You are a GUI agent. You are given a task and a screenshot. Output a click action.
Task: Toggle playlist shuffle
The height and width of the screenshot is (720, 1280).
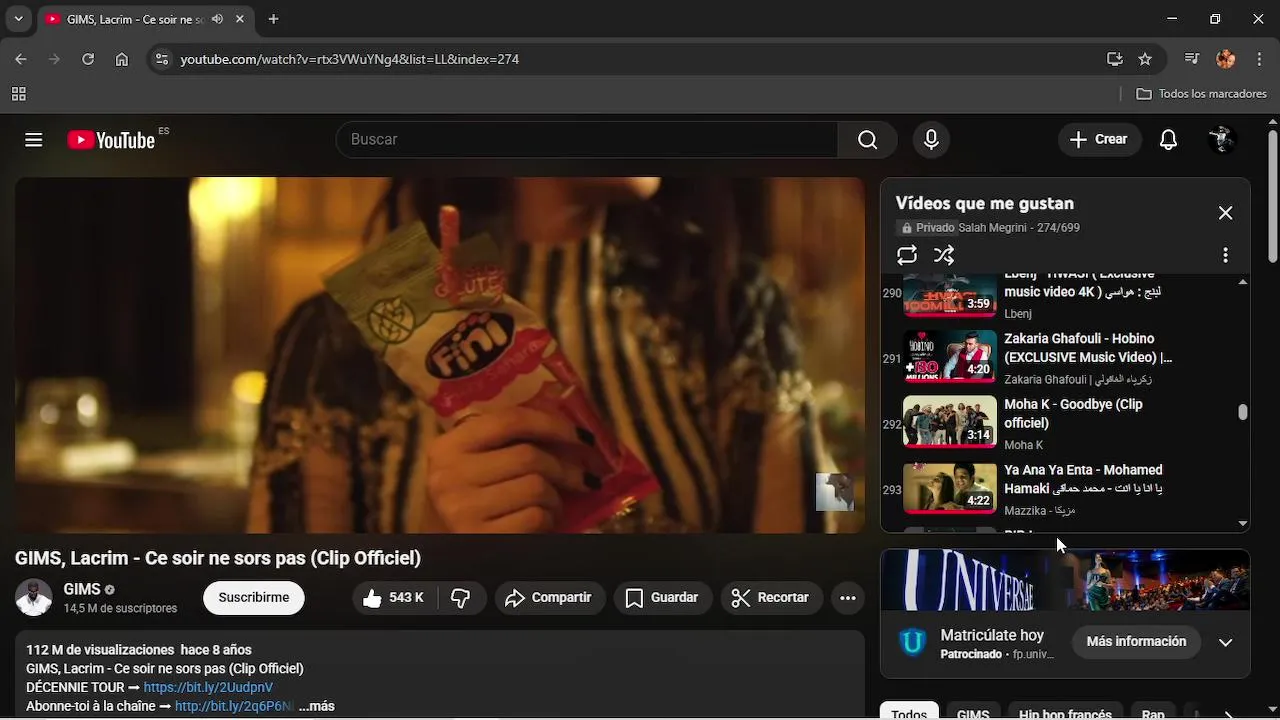pos(944,256)
